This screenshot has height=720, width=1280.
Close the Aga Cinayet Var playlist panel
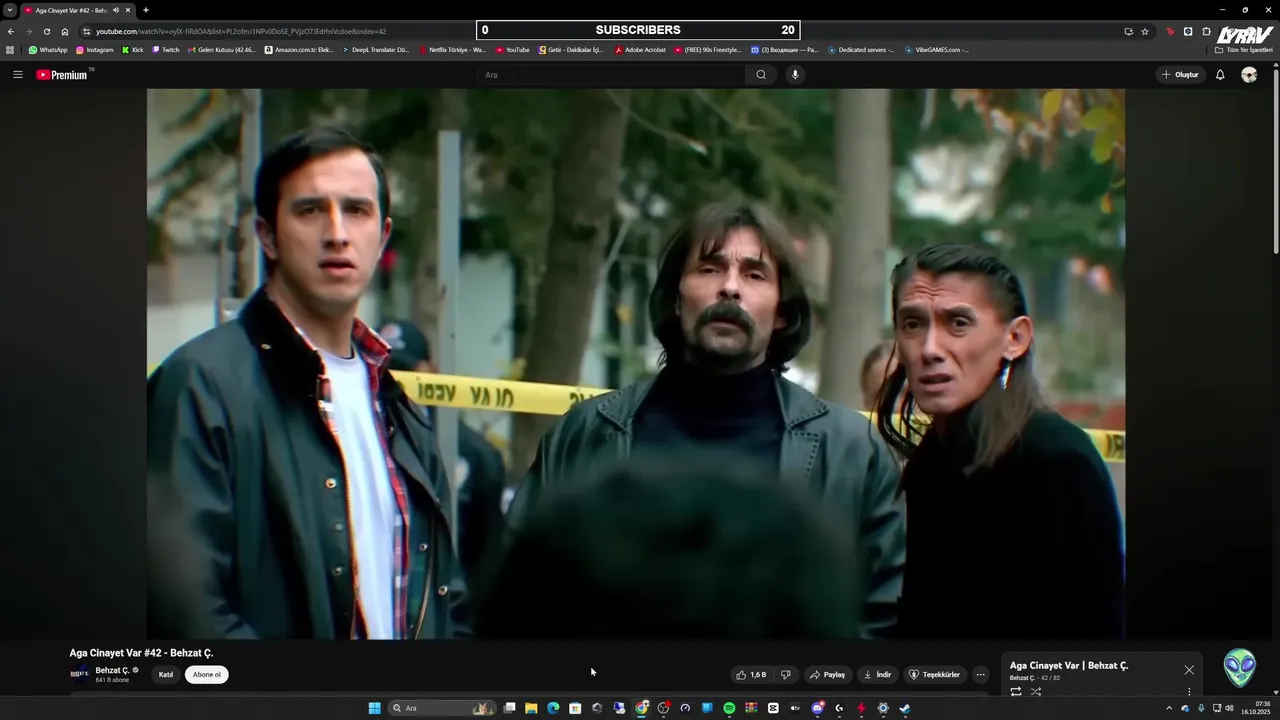tap(1189, 670)
